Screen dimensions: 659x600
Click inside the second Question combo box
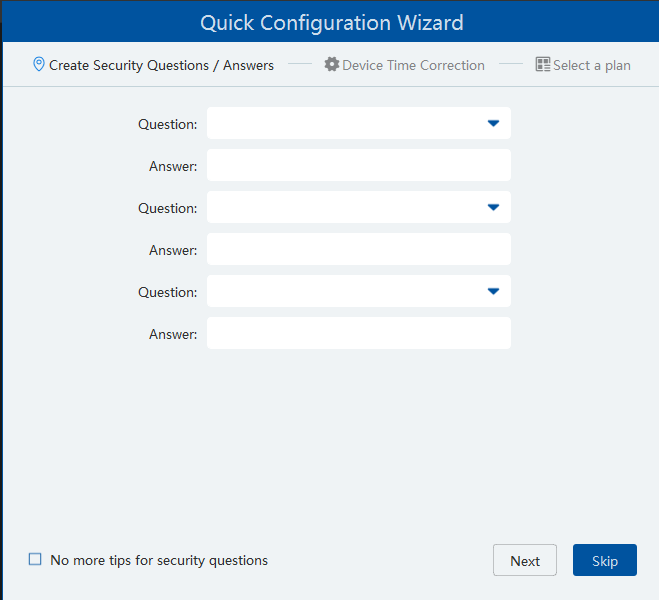[340, 207]
